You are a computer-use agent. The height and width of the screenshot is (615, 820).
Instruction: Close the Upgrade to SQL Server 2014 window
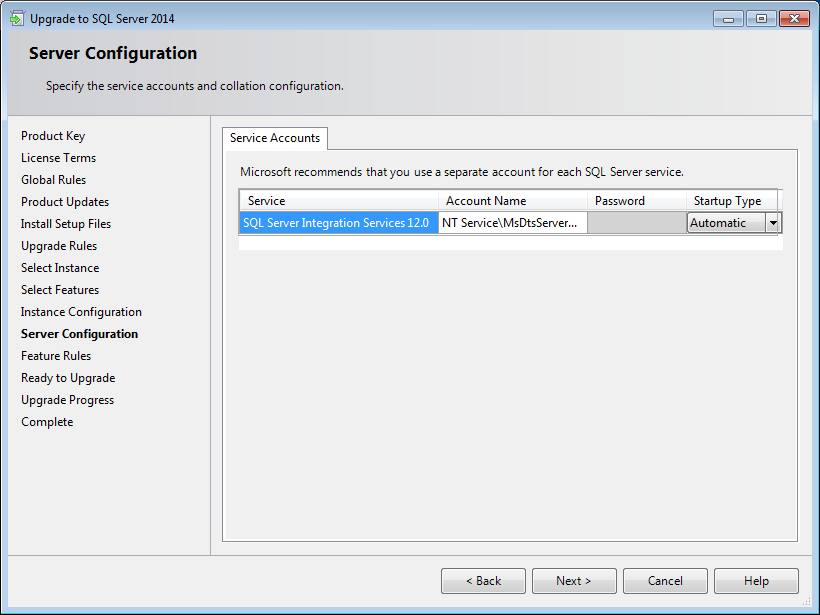click(x=794, y=19)
